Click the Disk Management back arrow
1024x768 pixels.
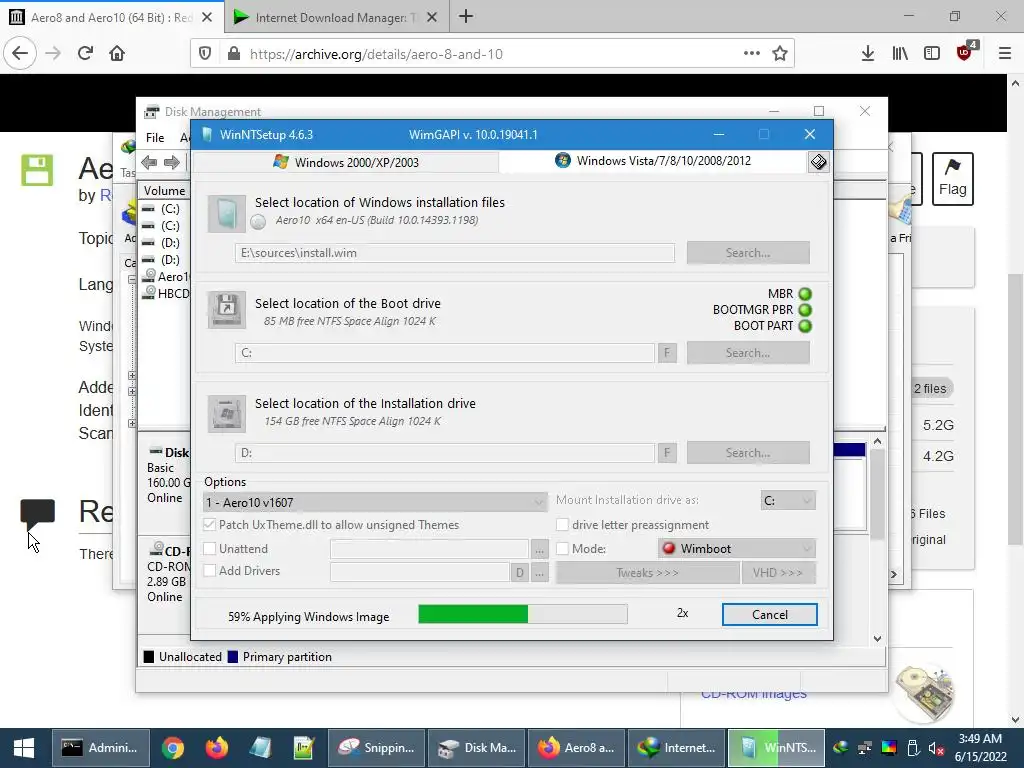point(149,163)
